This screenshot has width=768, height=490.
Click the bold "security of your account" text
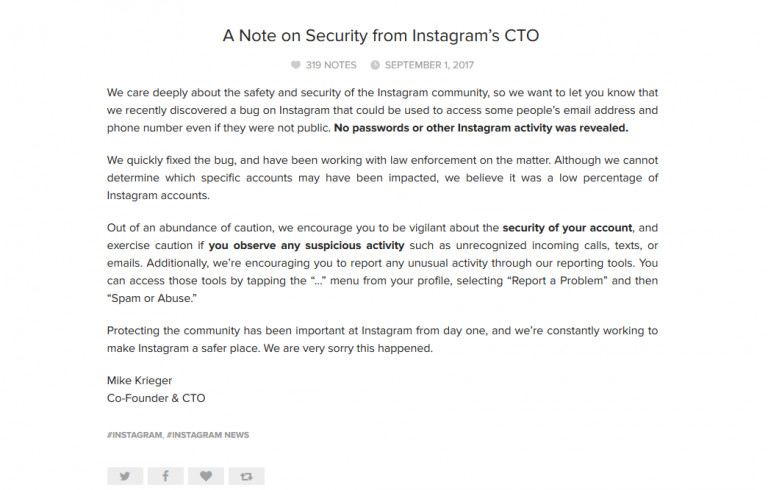tap(567, 227)
